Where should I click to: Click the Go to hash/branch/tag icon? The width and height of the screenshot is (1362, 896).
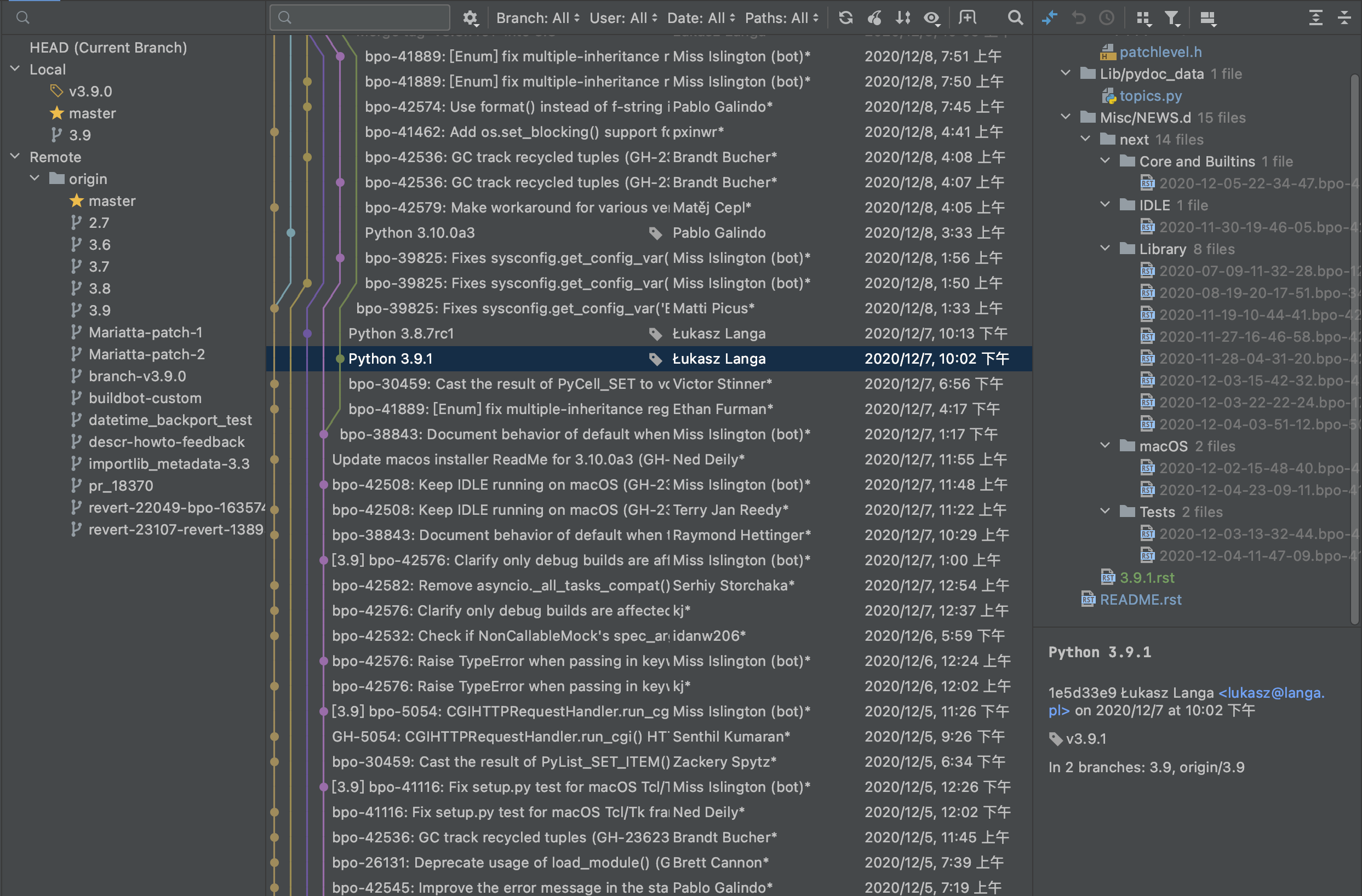(x=1015, y=18)
